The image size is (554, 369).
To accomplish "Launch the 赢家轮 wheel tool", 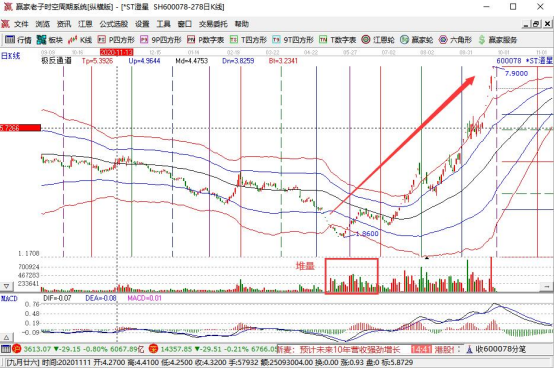I will pyautogui.click(x=416, y=40).
